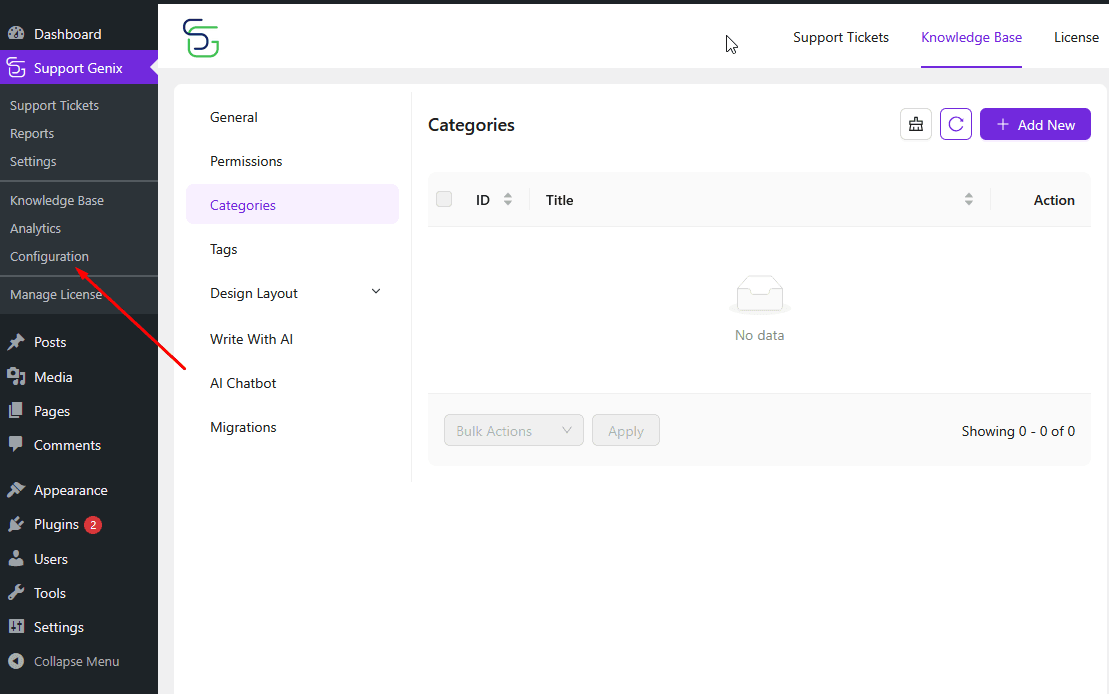
Task: Expand the Design Layout chevron
Action: (x=376, y=291)
